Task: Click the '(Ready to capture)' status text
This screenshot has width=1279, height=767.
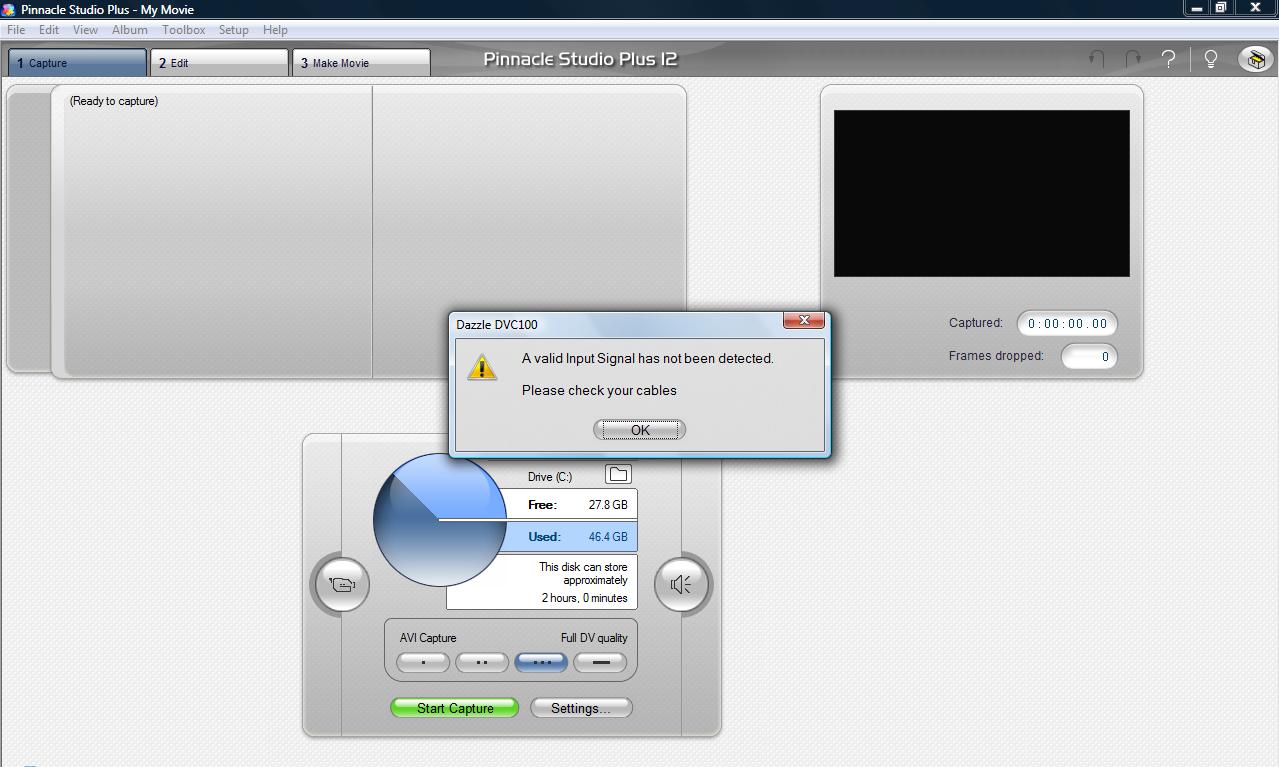Action: (114, 101)
